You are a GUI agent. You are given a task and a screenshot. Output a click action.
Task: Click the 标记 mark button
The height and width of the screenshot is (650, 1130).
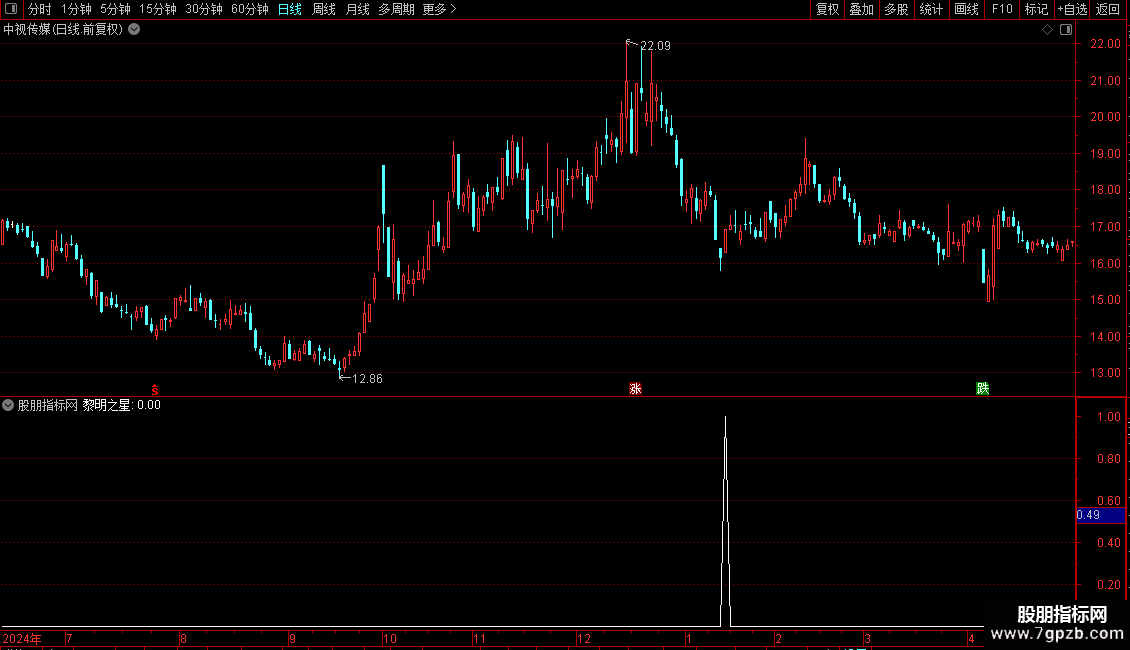click(x=1036, y=9)
